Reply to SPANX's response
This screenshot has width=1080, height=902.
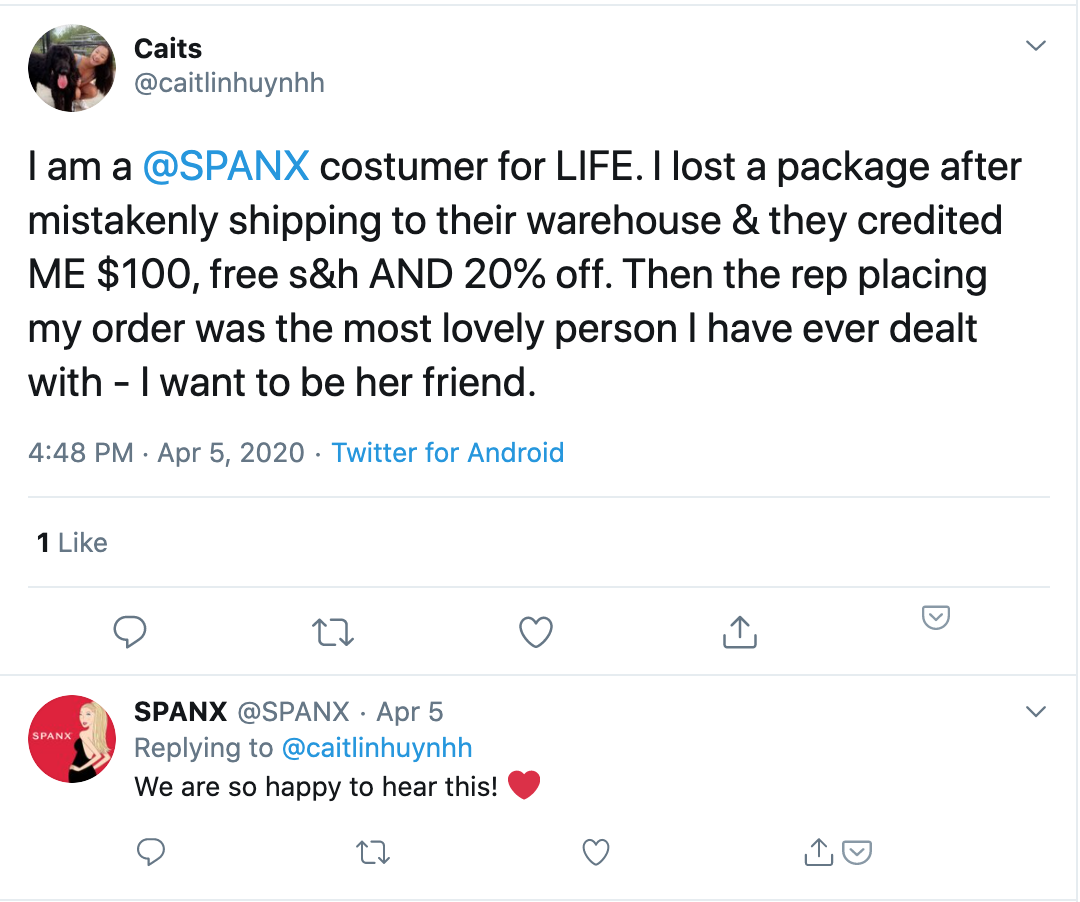tap(151, 852)
